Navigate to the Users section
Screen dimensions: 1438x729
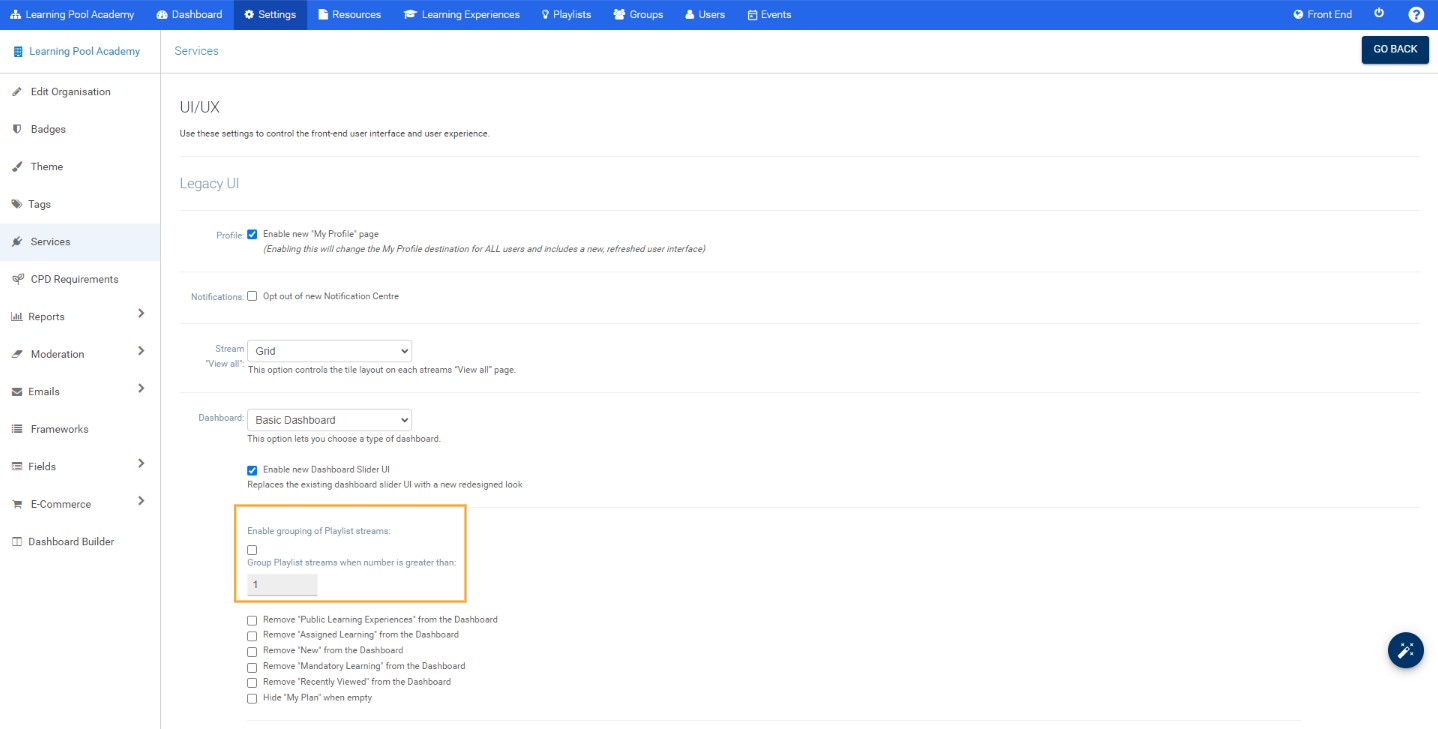pyautogui.click(x=704, y=14)
